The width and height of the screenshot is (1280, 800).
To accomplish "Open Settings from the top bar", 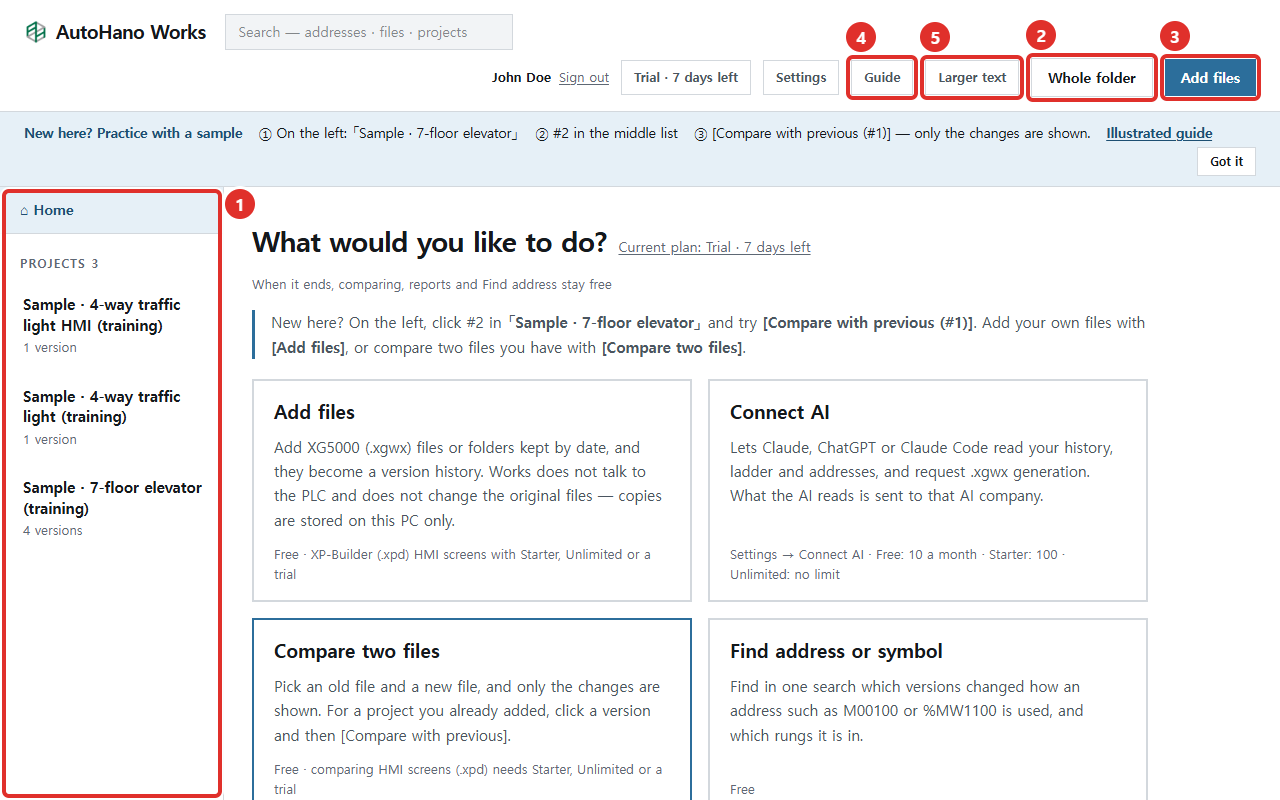I will 801,78.
